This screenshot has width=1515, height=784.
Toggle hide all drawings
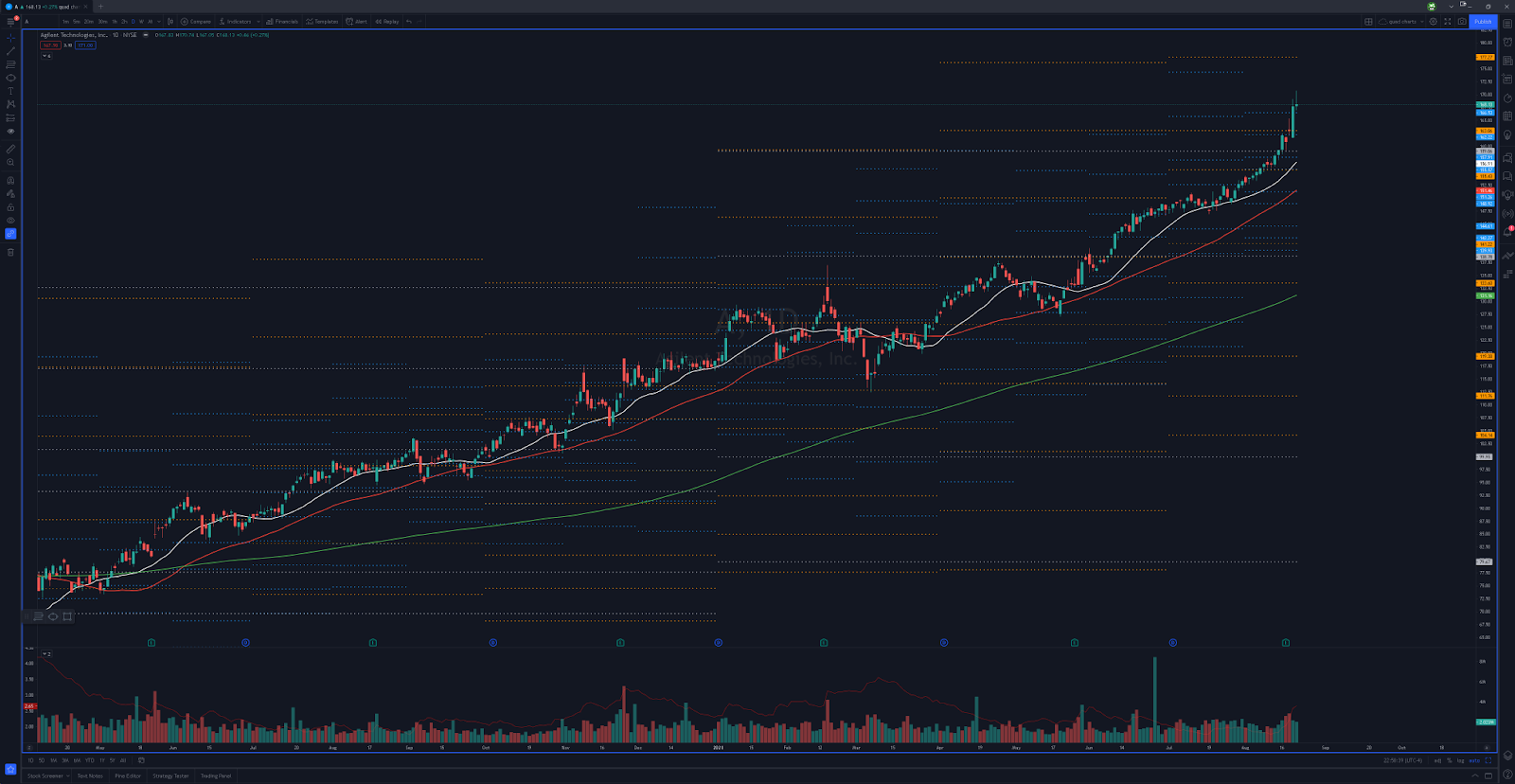10,221
